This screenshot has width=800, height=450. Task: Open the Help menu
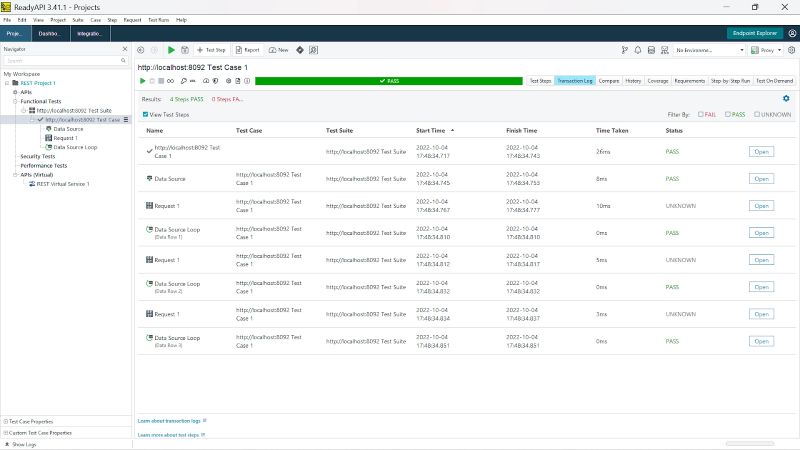click(181, 20)
